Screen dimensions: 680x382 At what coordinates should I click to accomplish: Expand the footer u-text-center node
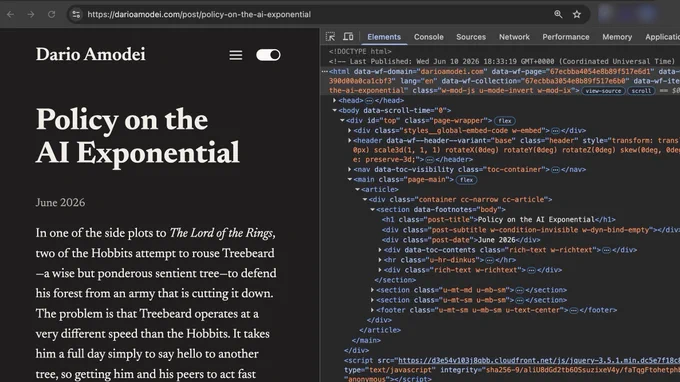tap(372, 310)
